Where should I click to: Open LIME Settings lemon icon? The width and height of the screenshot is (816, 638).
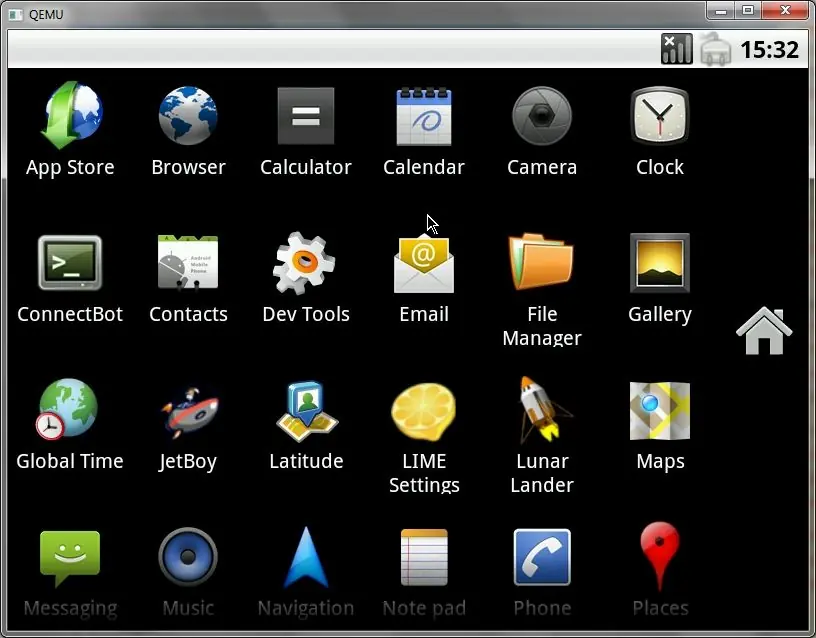pos(424,413)
